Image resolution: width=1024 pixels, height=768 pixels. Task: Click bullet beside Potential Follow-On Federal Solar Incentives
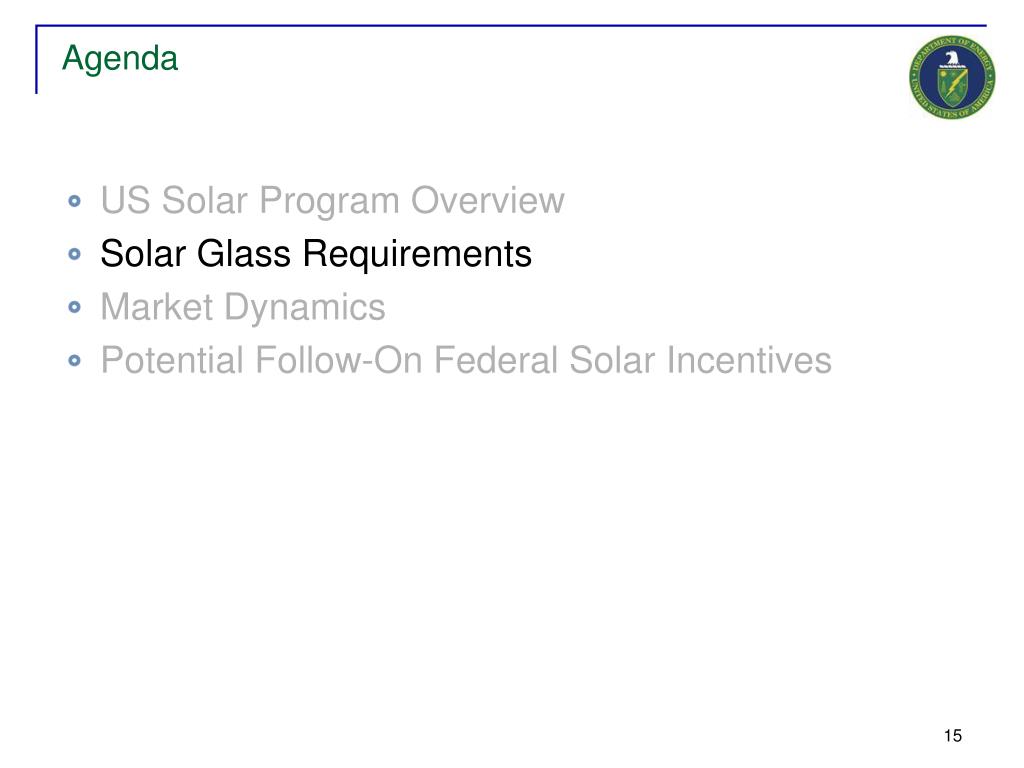click(x=74, y=360)
